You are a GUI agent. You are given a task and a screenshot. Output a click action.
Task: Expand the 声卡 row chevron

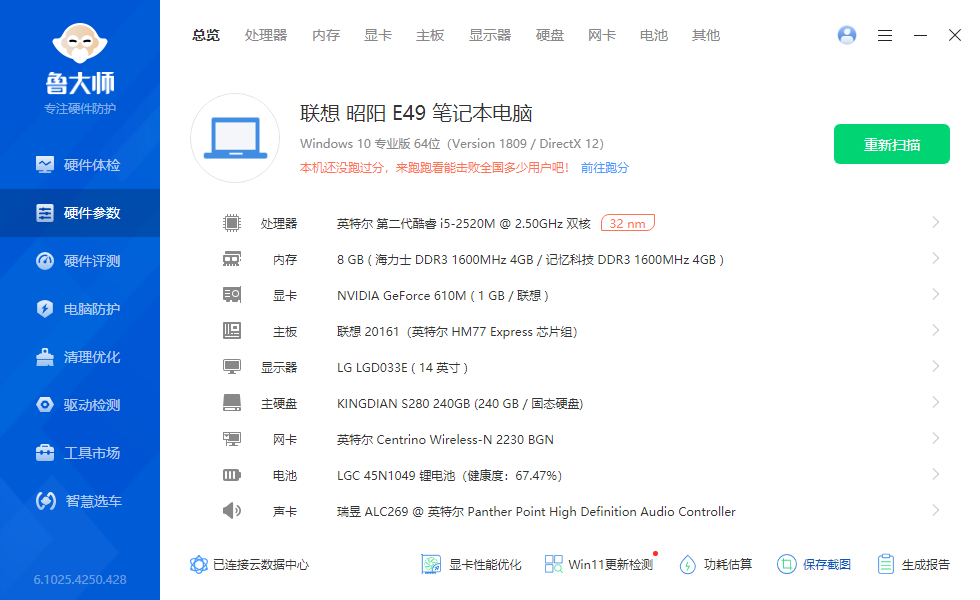pos(936,510)
